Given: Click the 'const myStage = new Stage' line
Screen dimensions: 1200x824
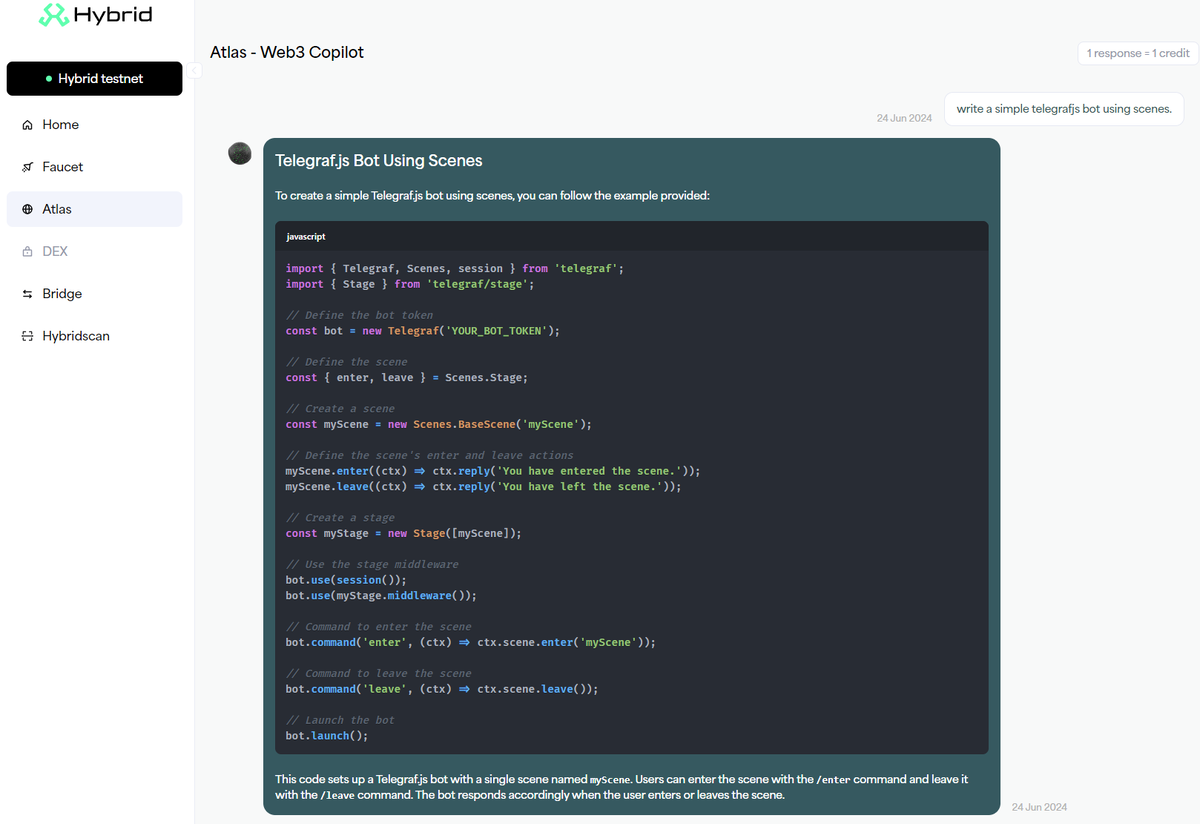Looking at the screenshot, I should 403,534.
